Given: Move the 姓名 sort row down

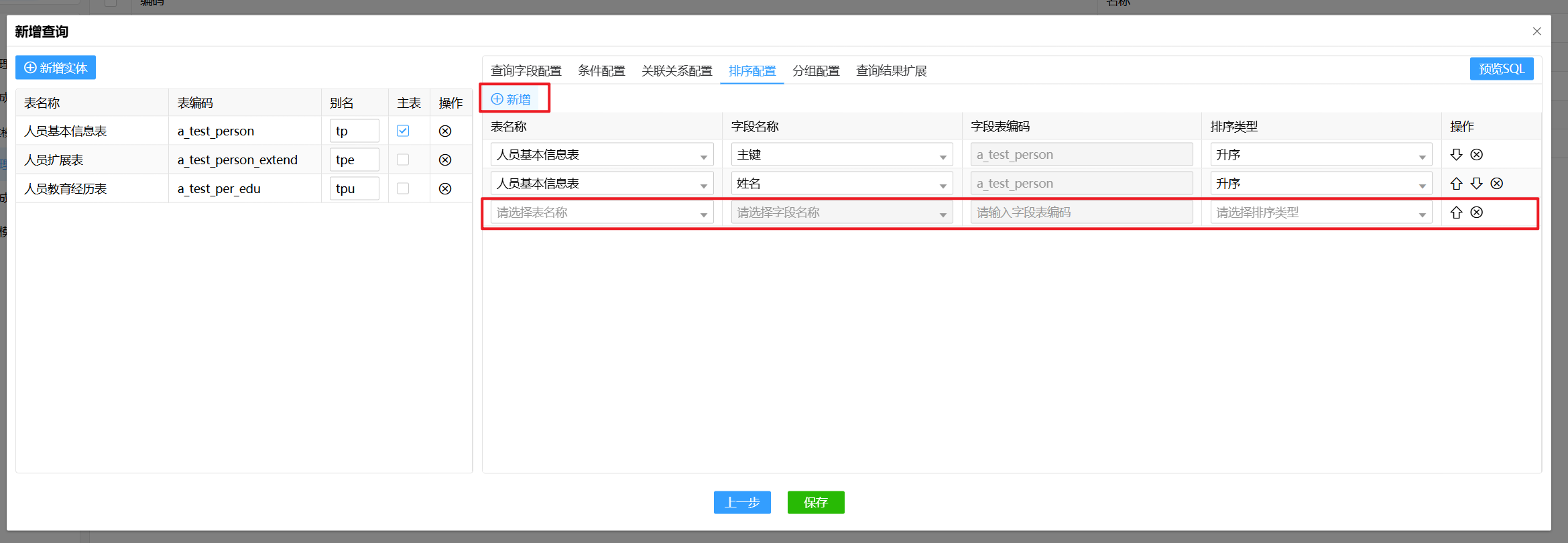Looking at the screenshot, I should click(x=1476, y=184).
